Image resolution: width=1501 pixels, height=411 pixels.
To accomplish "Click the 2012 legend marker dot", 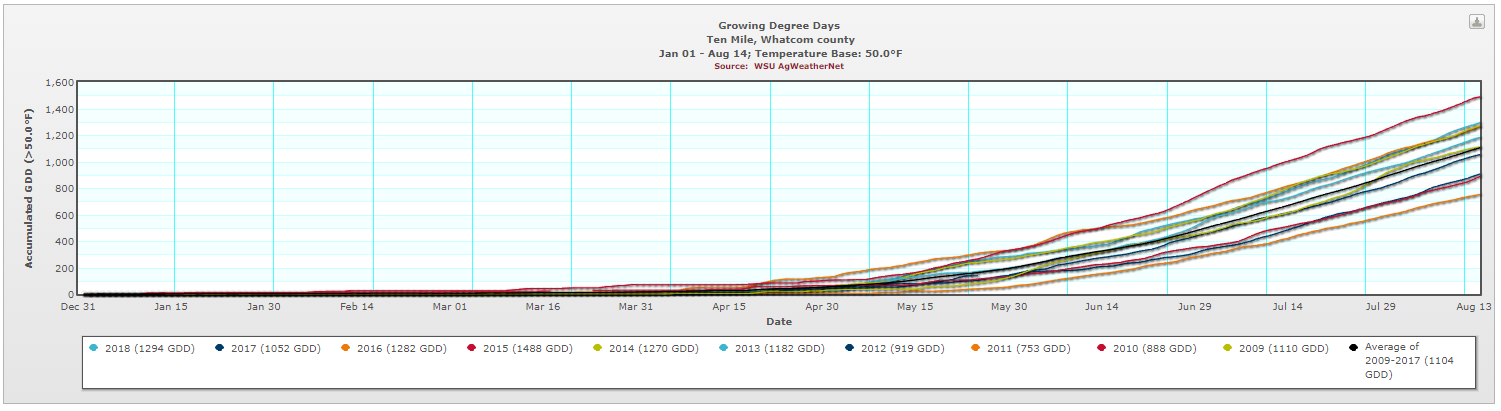I will coord(849,349).
